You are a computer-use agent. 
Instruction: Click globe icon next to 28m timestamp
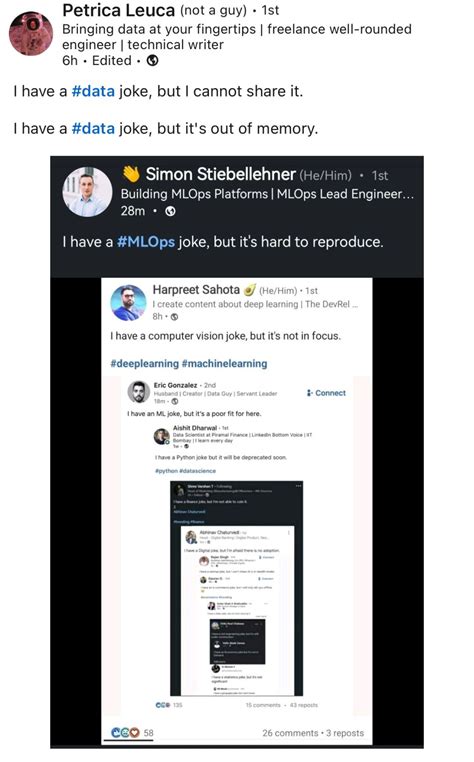[170, 211]
